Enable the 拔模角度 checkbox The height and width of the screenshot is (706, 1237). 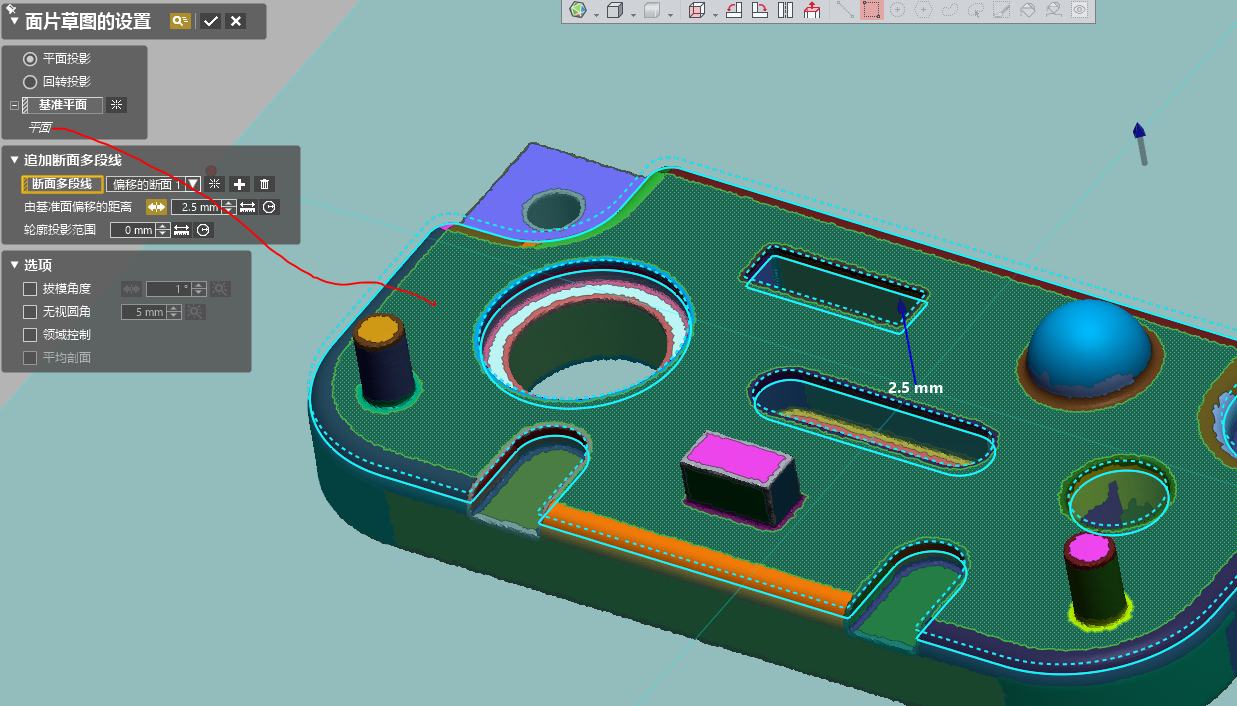tap(30, 289)
